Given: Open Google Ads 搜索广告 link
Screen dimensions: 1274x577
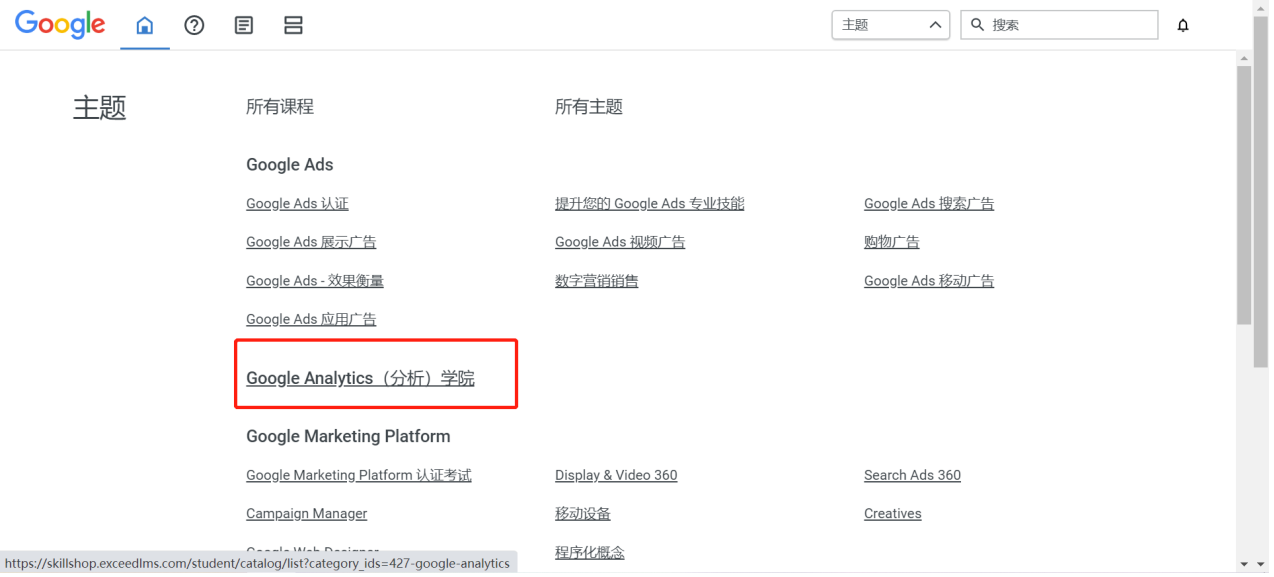Looking at the screenshot, I should point(929,204).
